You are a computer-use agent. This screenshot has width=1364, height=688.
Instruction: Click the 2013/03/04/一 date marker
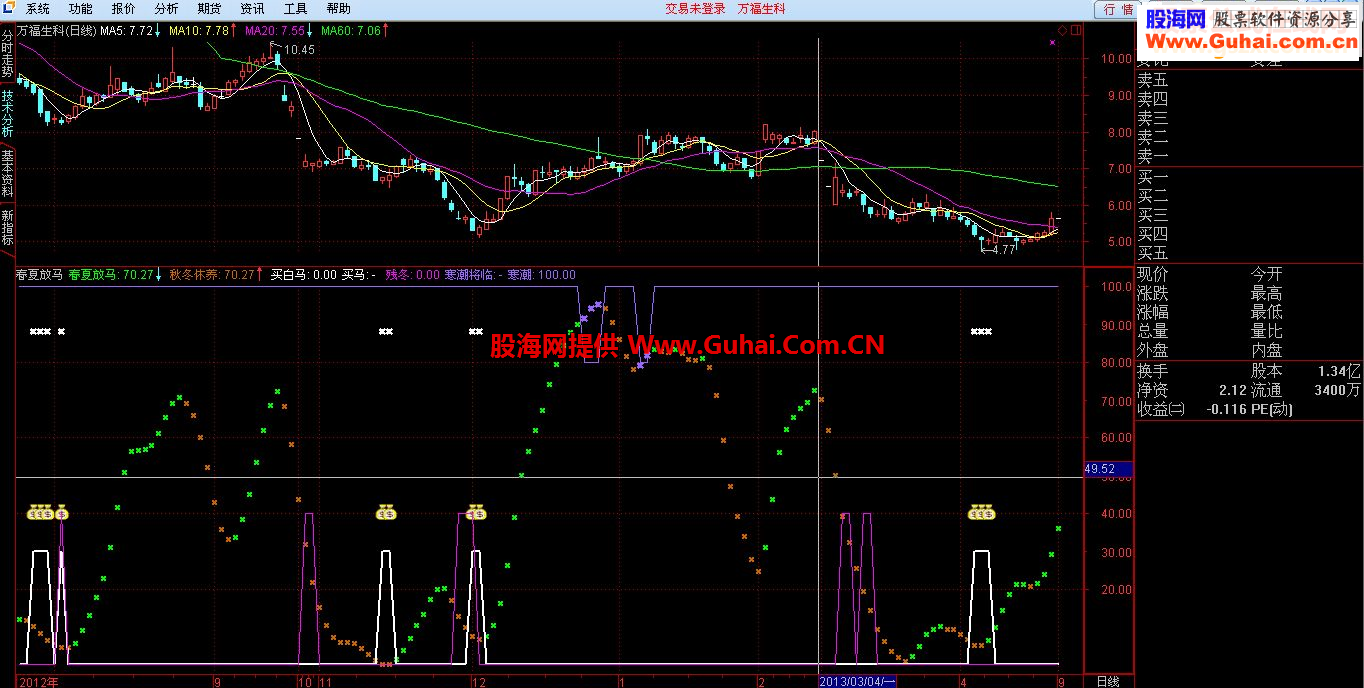coord(857,681)
